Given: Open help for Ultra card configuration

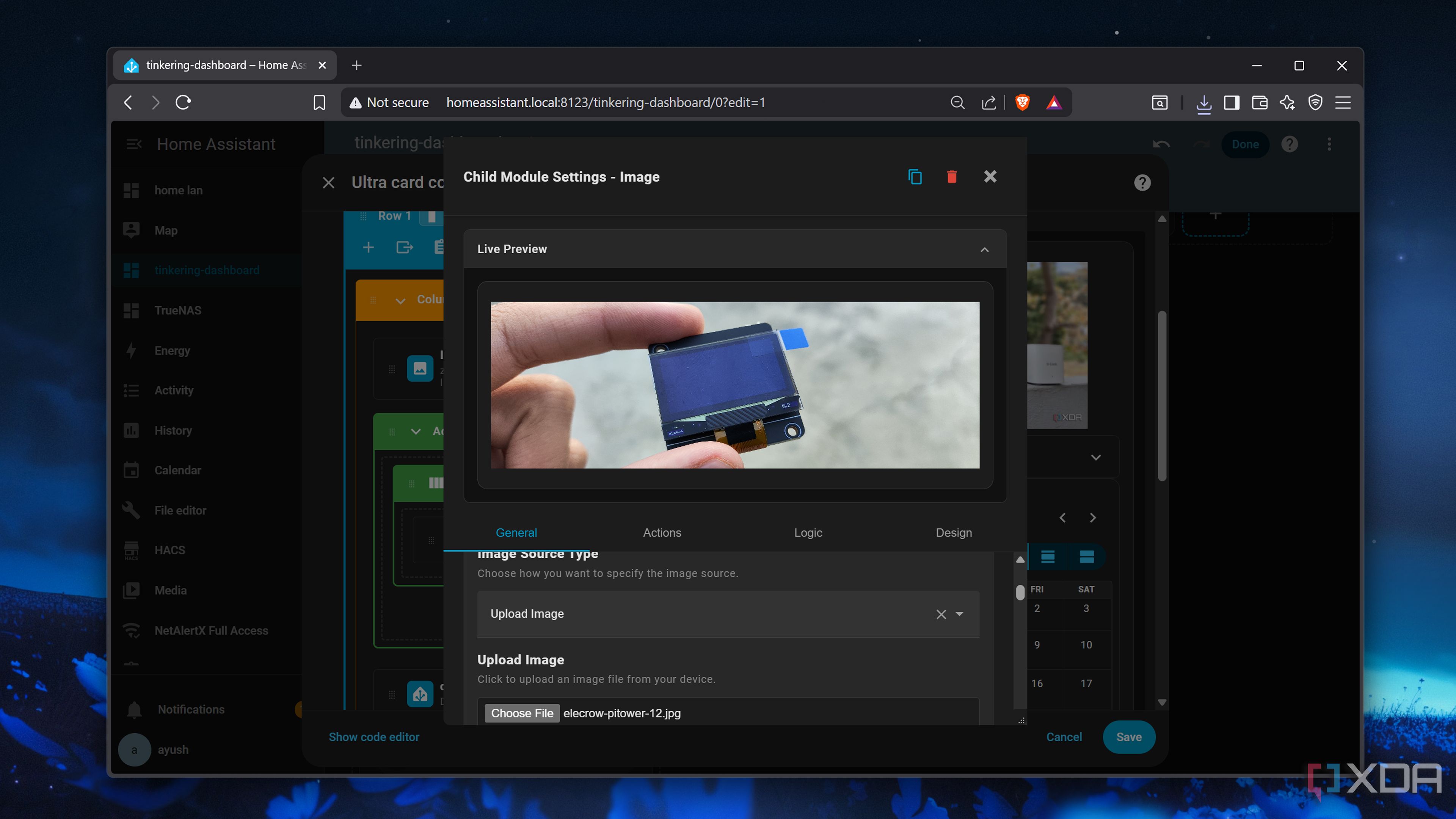Looking at the screenshot, I should pos(1142,182).
